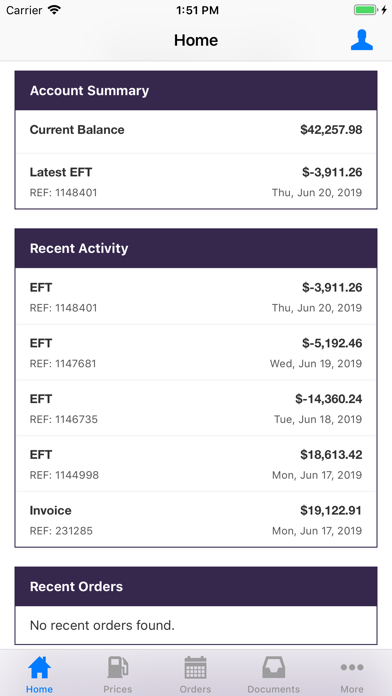Select the EFT entry REF 1146735
392x696 pixels.
[196, 408]
